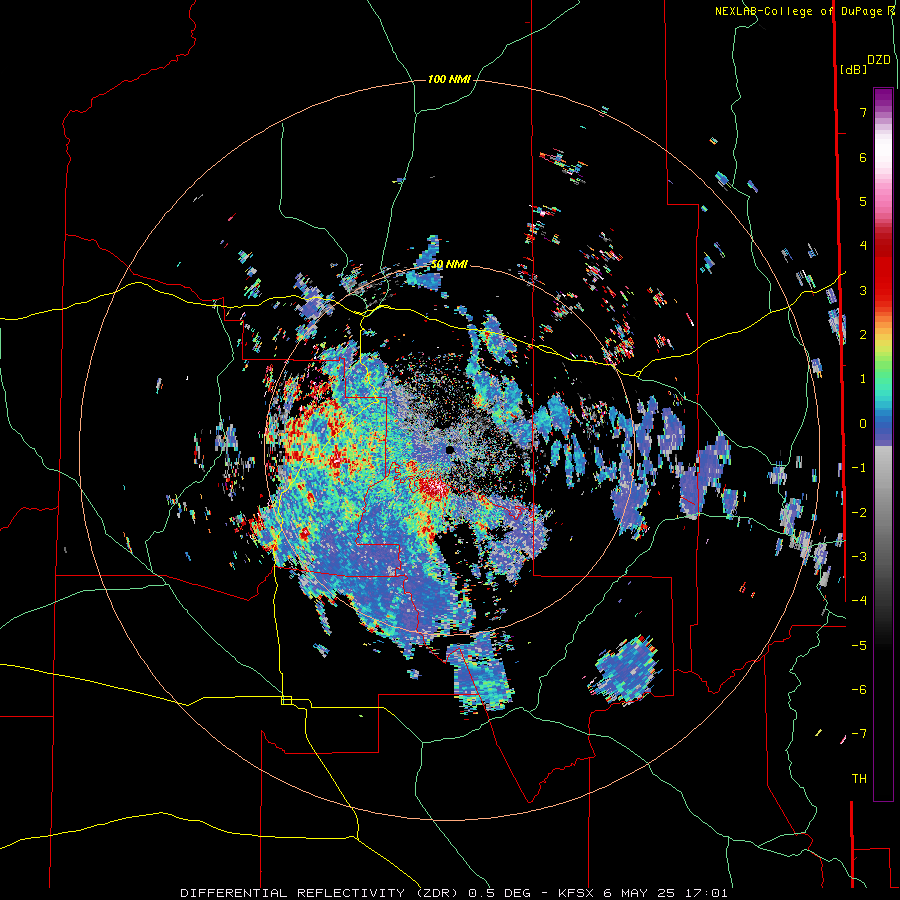Pick the red band of the color bar

[883, 276]
